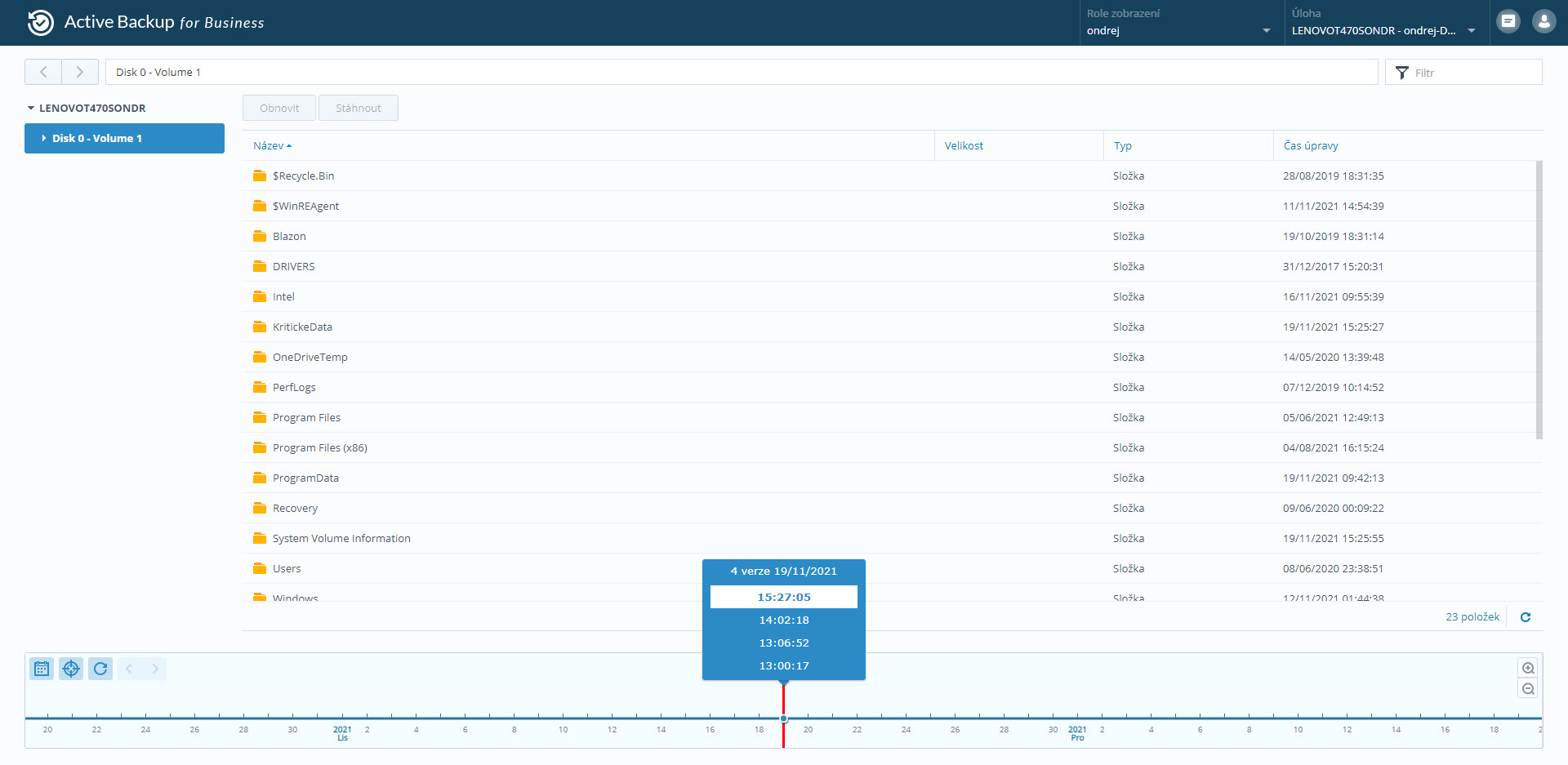Sort files by Název column header

pos(268,145)
